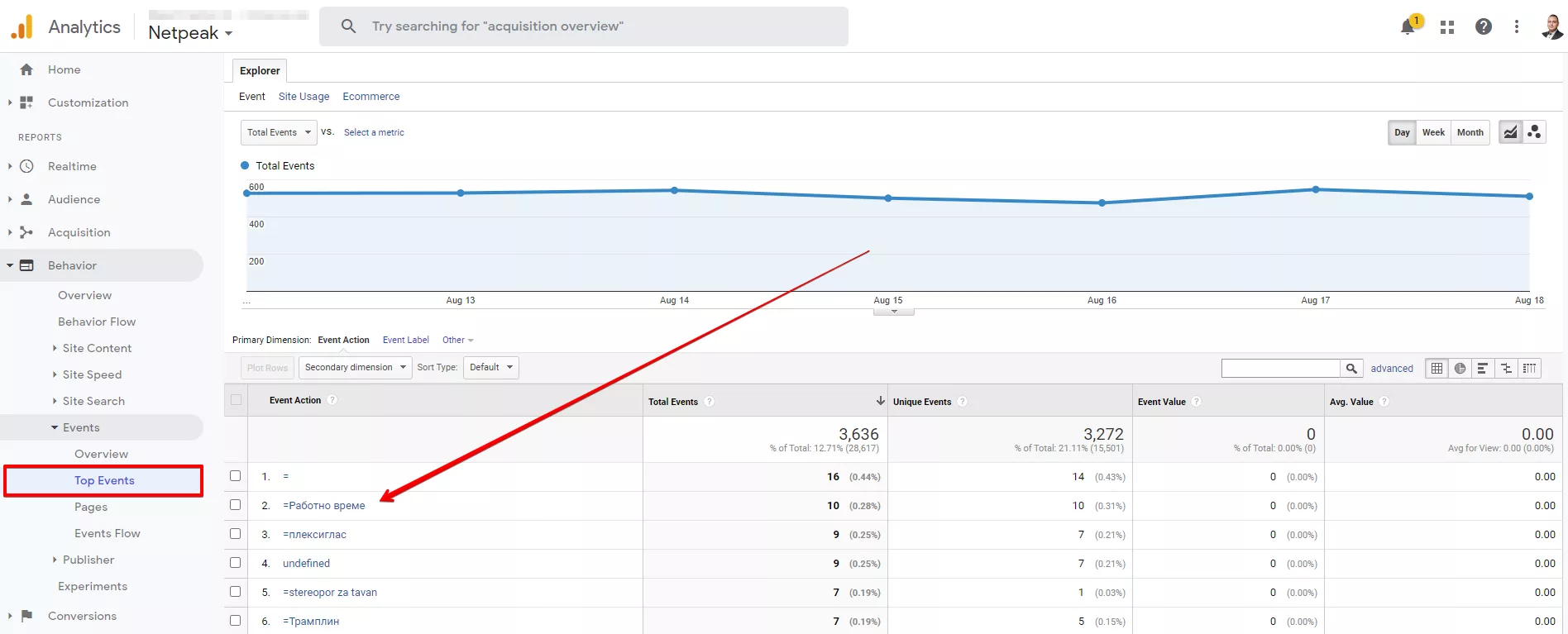Click the Home house icon

[x=26, y=69]
